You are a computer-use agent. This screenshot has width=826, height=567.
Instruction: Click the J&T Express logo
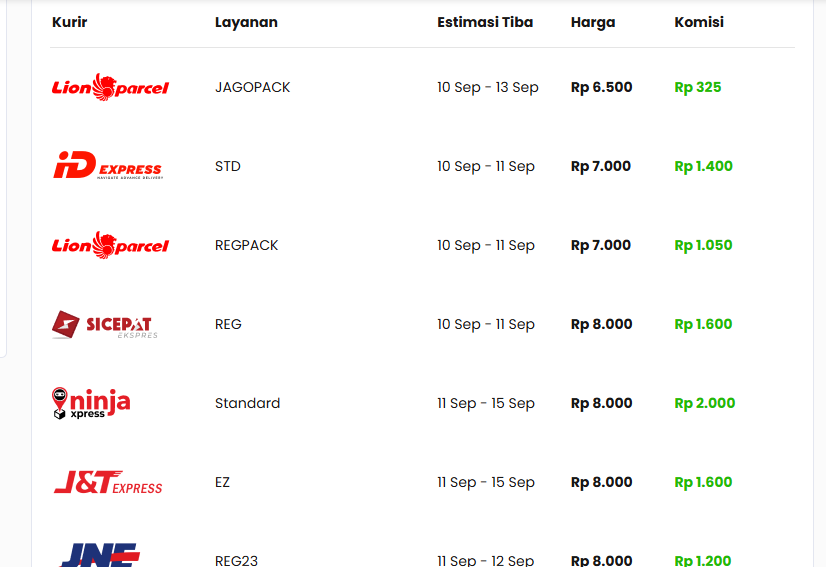tap(108, 482)
